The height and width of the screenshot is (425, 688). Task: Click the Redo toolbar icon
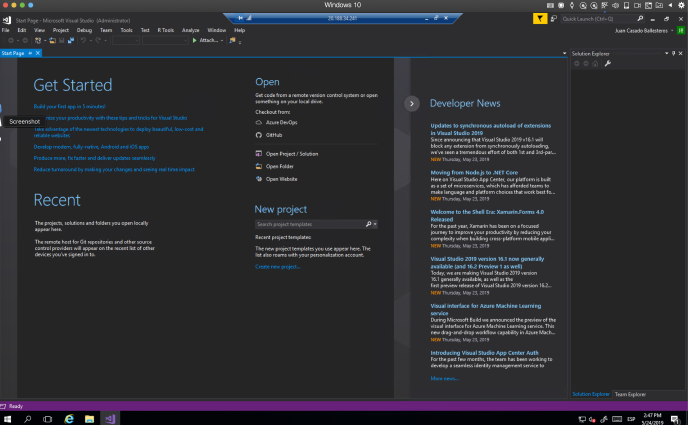click(98, 40)
